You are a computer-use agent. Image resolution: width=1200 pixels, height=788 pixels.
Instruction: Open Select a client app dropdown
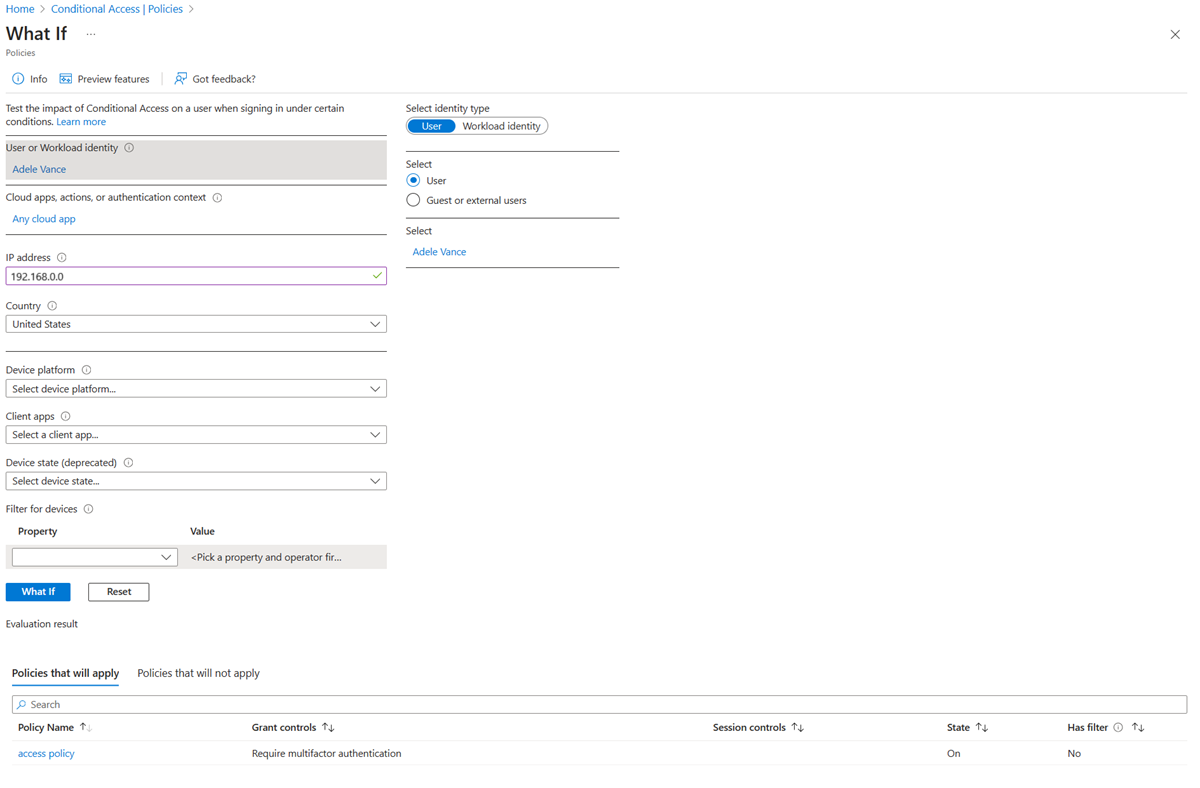tap(196, 435)
